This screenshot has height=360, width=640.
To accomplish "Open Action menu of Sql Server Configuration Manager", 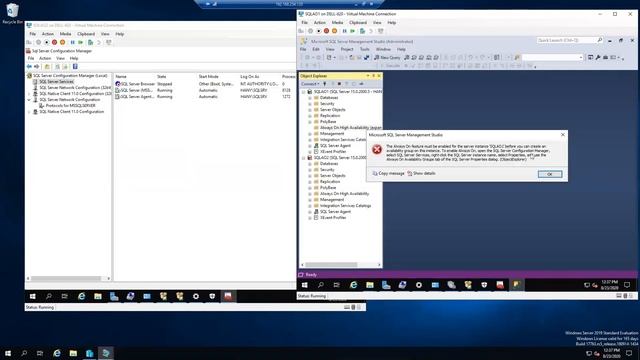I will click(x=45, y=58).
